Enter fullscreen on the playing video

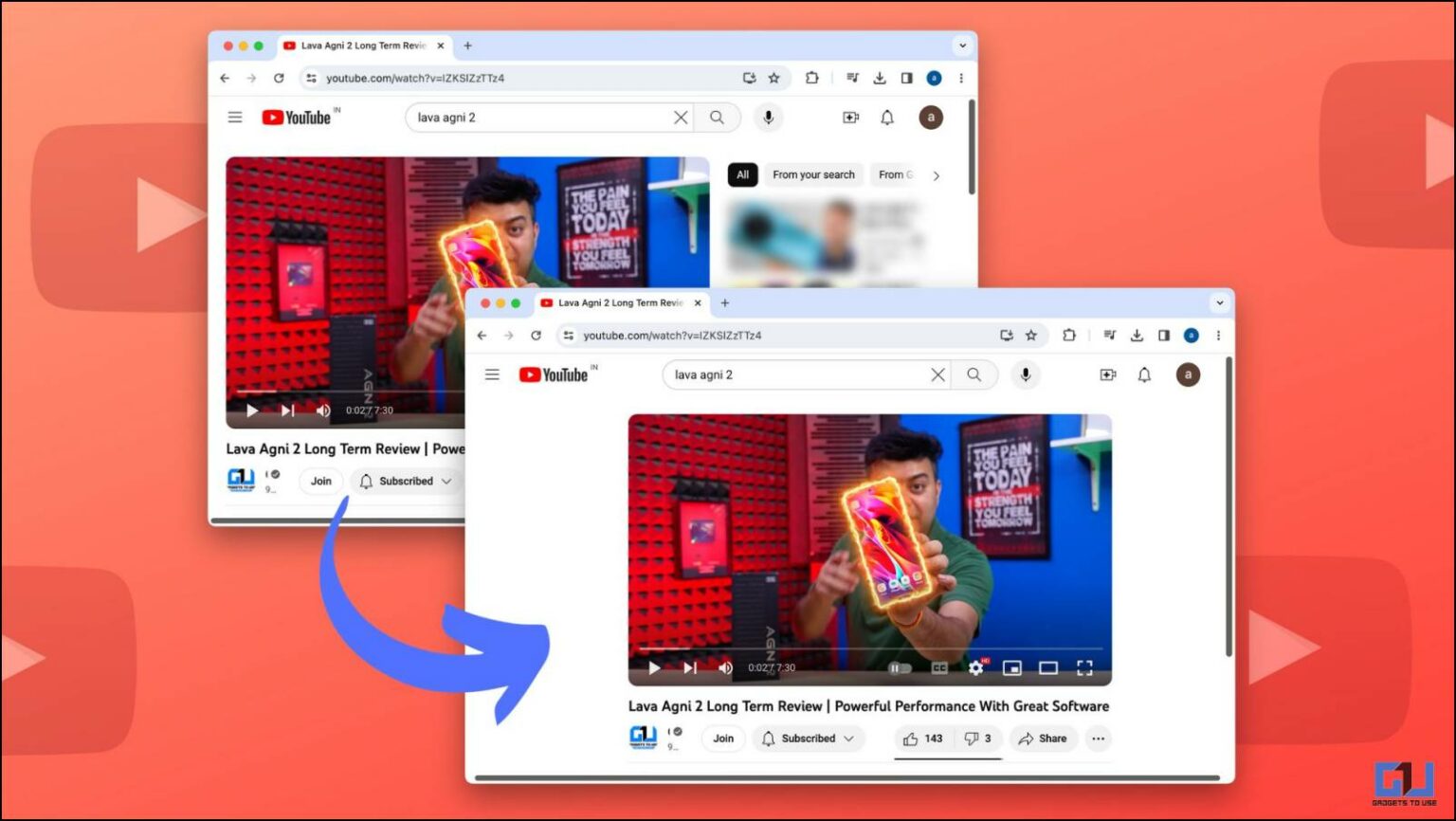tap(1084, 668)
